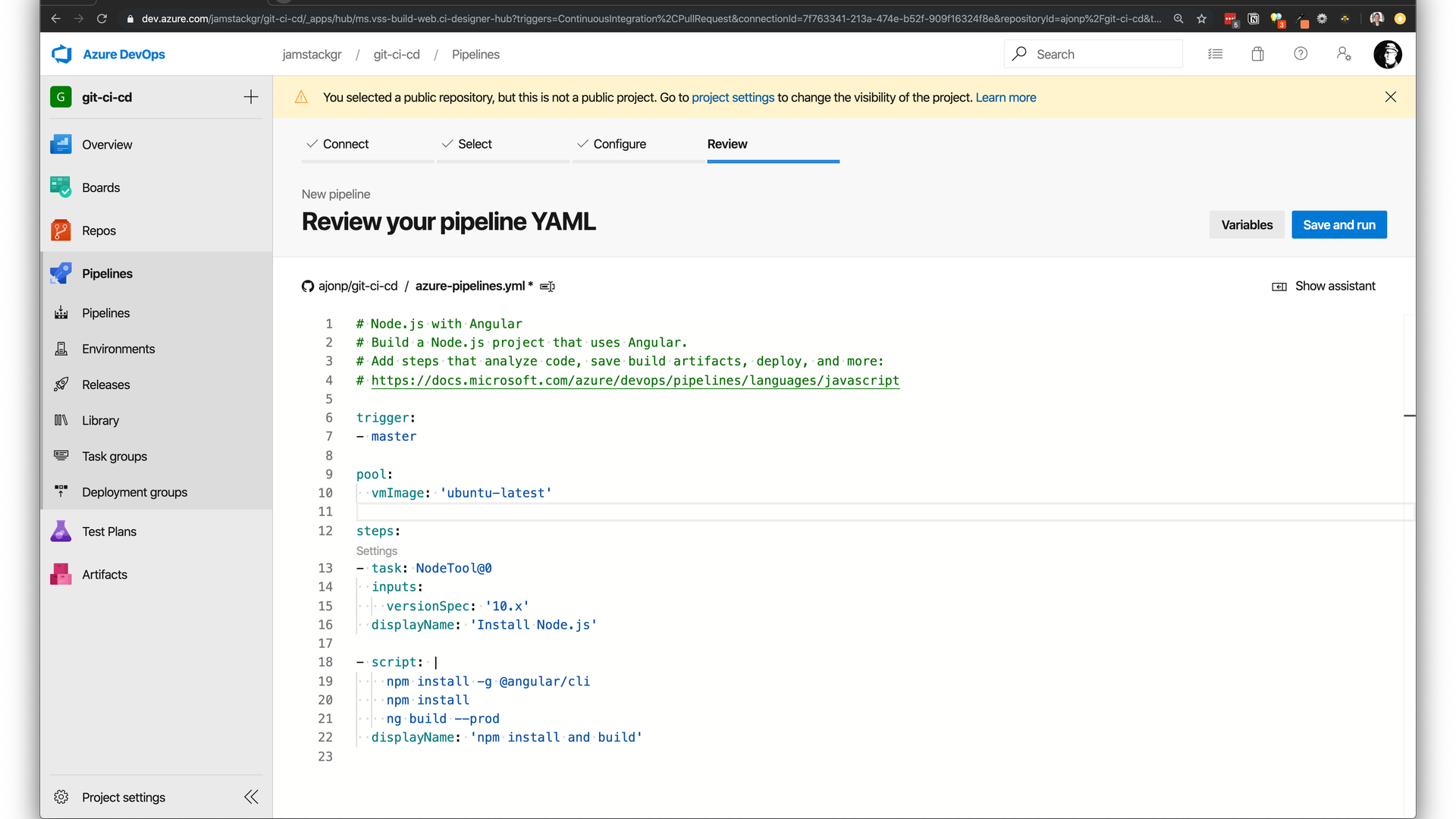Expand the new item plus menu
The height and width of the screenshot is (819, 1456).
[251, 97]
